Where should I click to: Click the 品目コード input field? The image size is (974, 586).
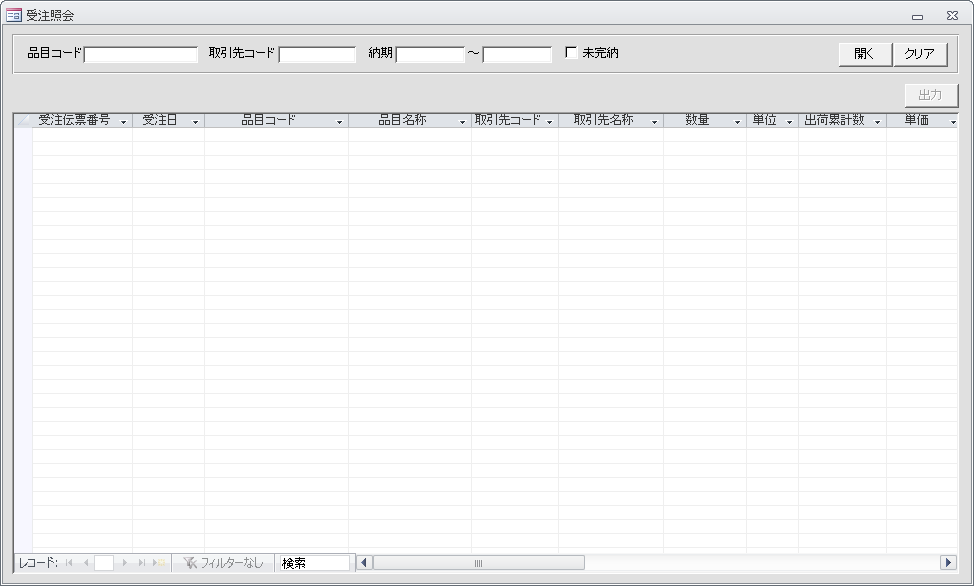coord(141,54)
